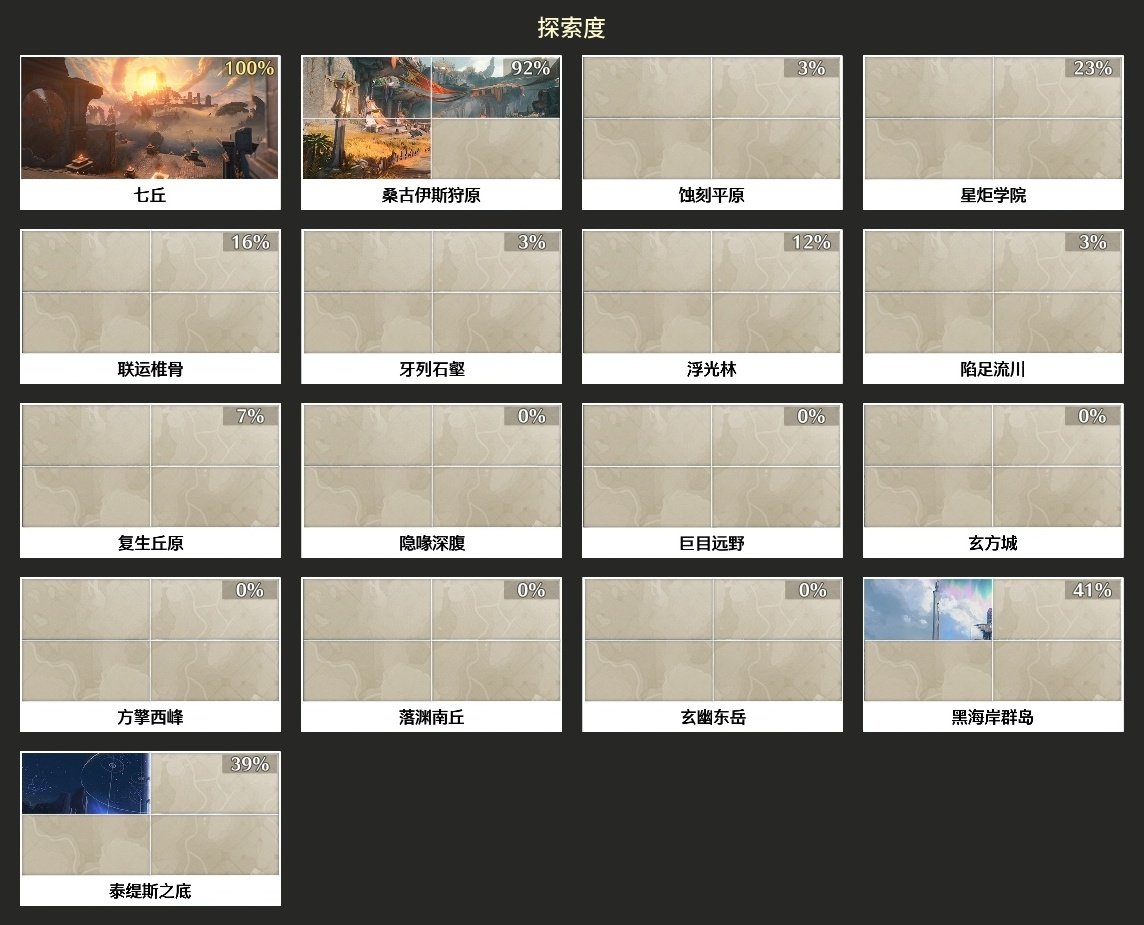This screenshot has height=925, width=1144.
Task: Click the 星炬学院 area name label
Action: [x=993, y=195]
